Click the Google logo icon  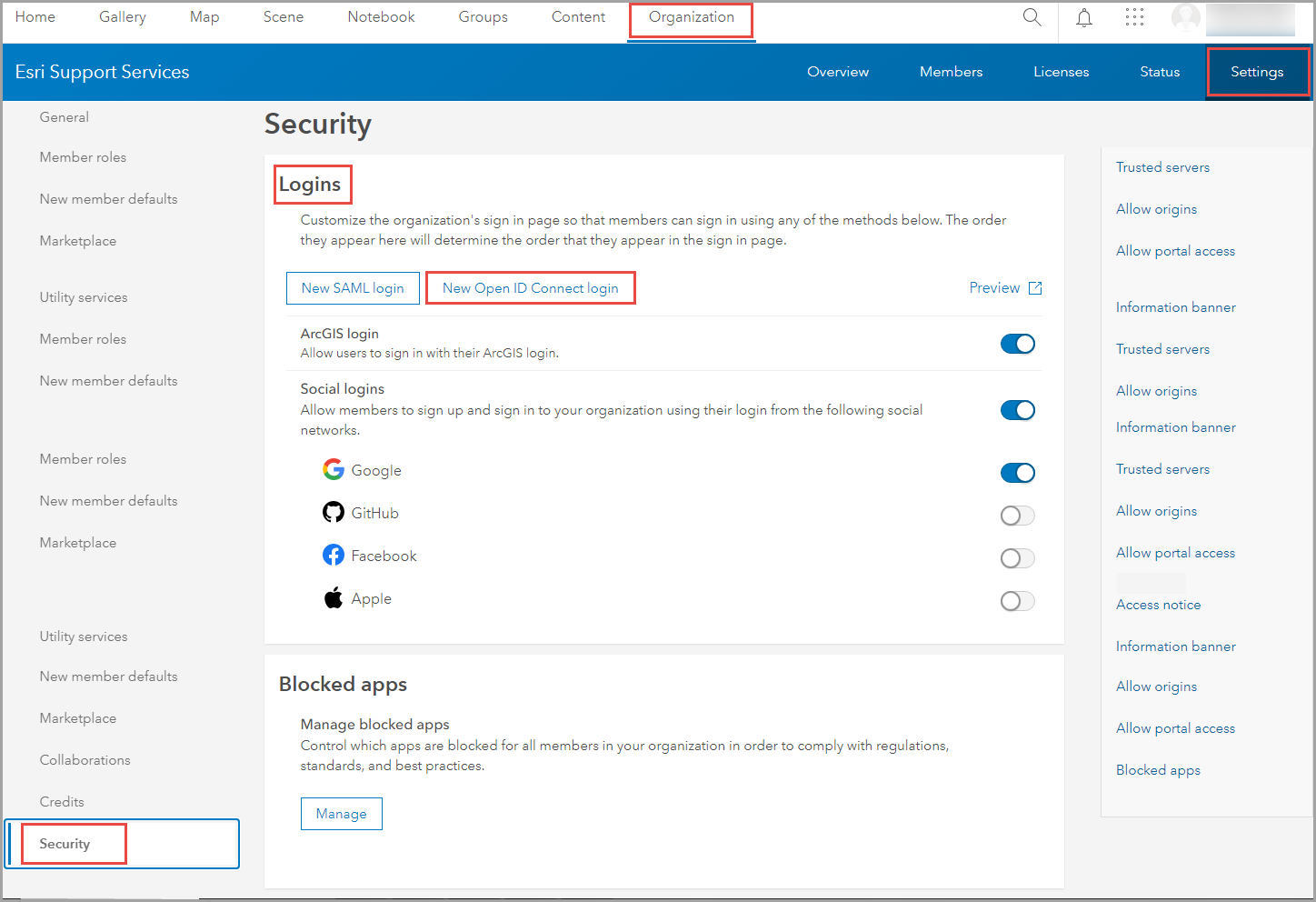point(334,469)
